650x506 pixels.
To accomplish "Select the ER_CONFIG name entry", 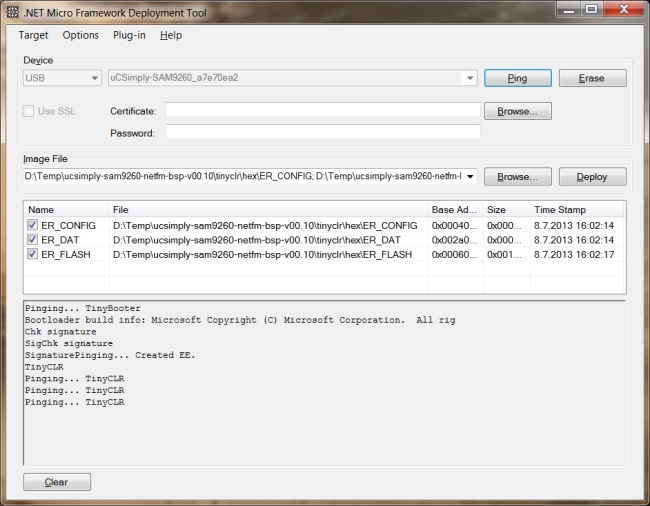I will coord(68,225).
